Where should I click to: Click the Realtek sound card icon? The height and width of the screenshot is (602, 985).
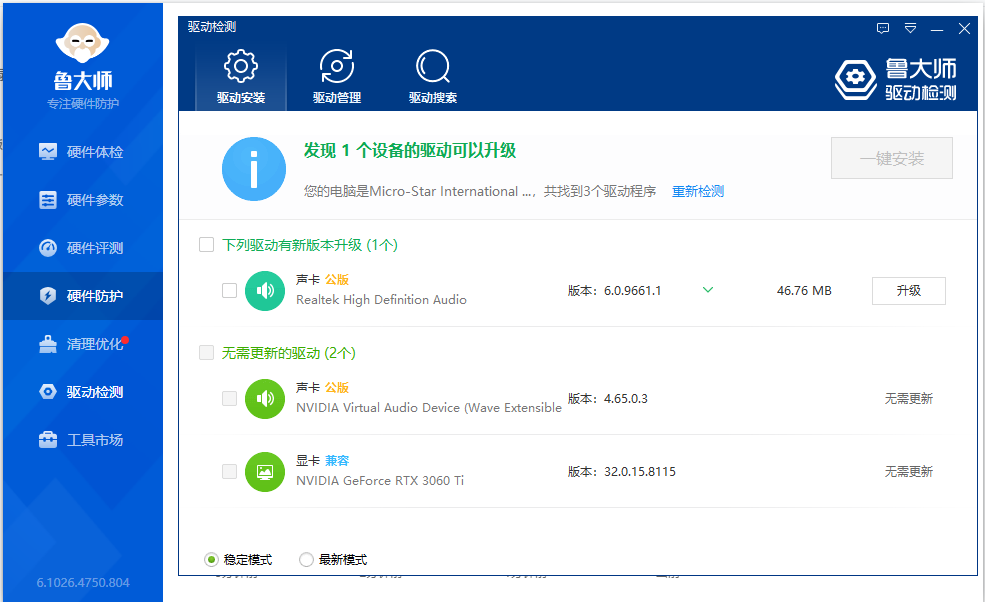point(265,290)
